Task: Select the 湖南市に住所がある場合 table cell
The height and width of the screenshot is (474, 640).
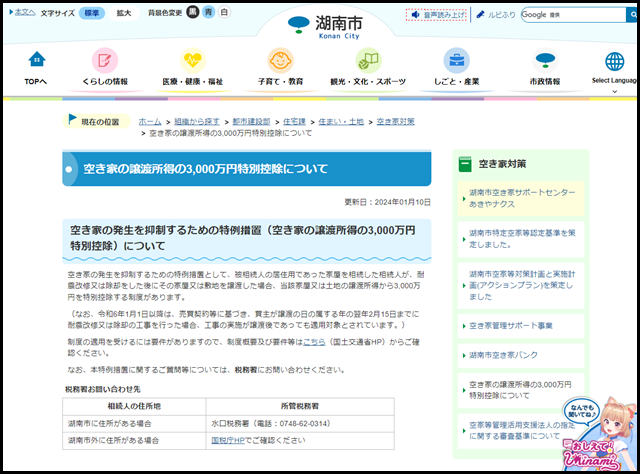Action: coord(134,424)
